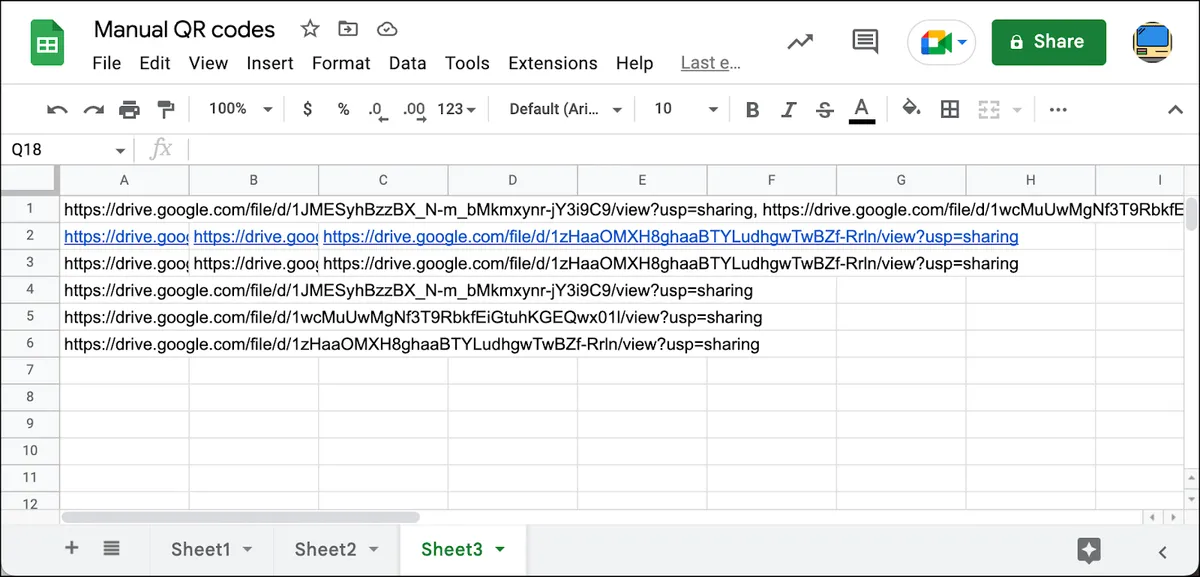Show more toolbar options (three dots)
Screen dimensions: 1200x577
[1058, 109]
